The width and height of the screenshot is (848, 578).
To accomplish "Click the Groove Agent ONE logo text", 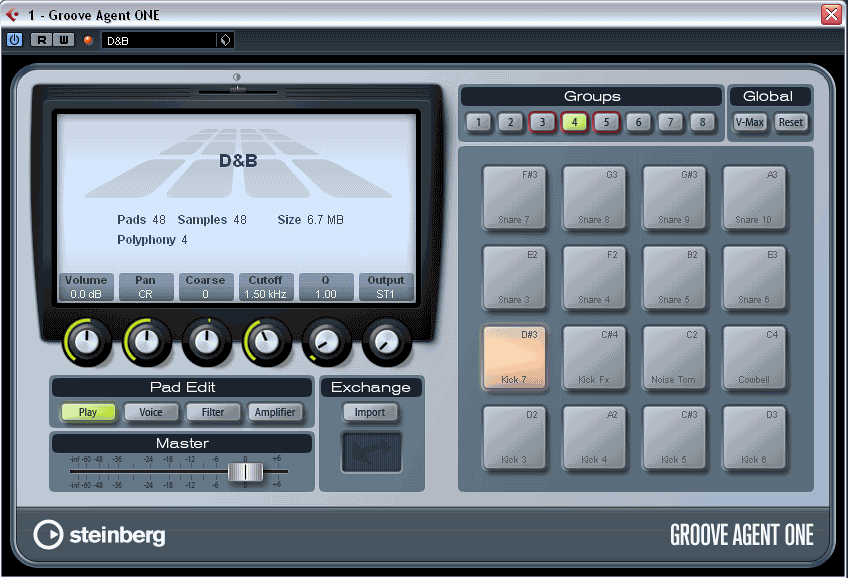I will pos(741,535).
